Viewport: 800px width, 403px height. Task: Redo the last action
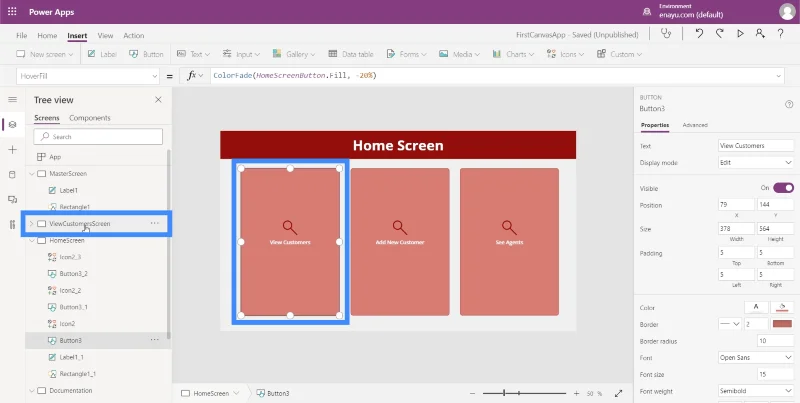[x=719, y=34]
